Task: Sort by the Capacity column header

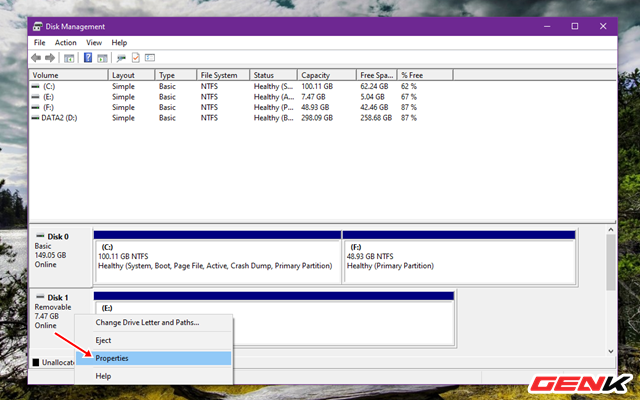Action: pyautogui.click(x=315, y=75)
